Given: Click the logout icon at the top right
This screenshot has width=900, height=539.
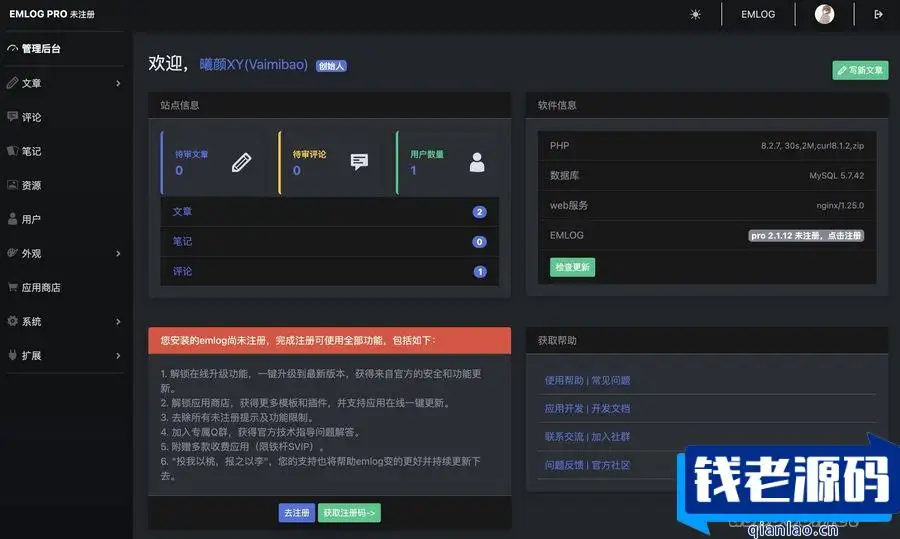Looking at the screenshot, I should (x=878, y=14).
